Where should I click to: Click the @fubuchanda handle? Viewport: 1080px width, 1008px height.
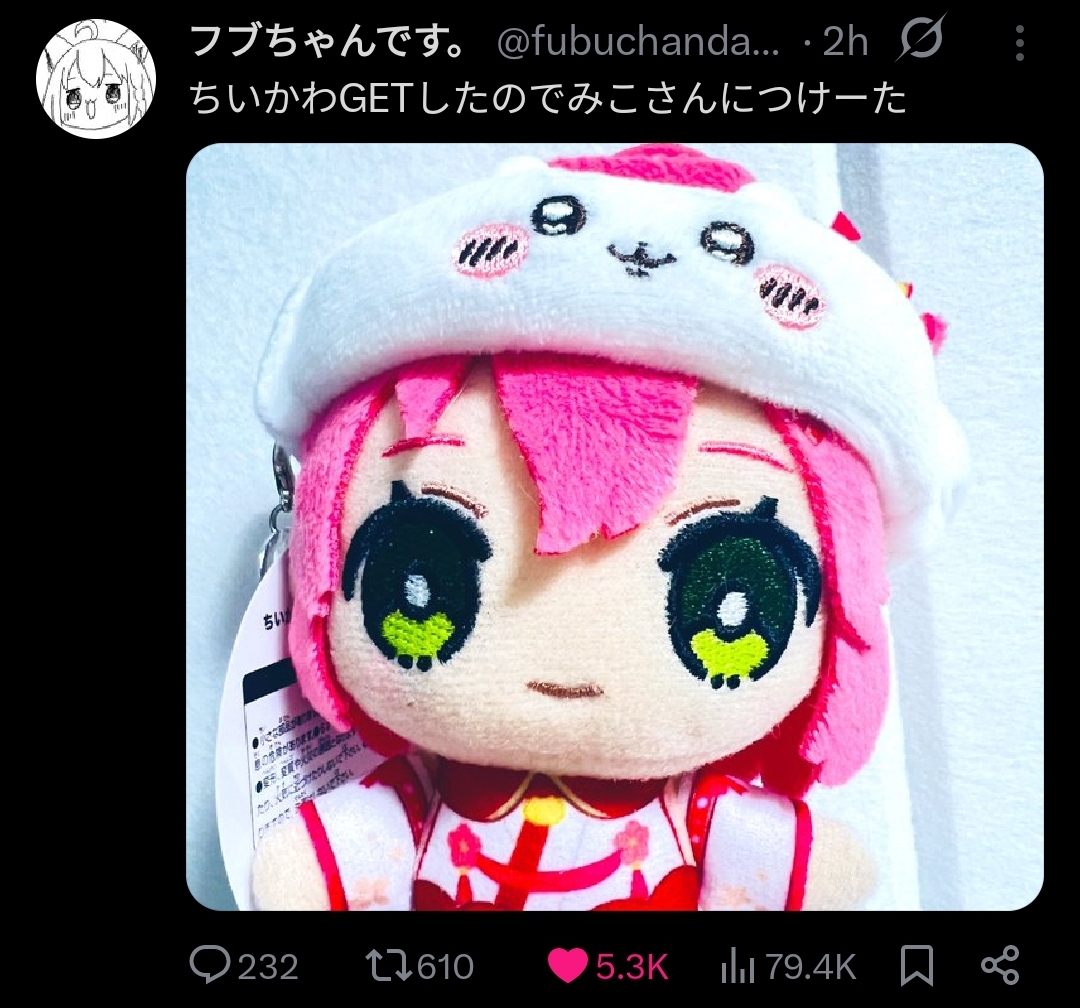click(638, 43)
